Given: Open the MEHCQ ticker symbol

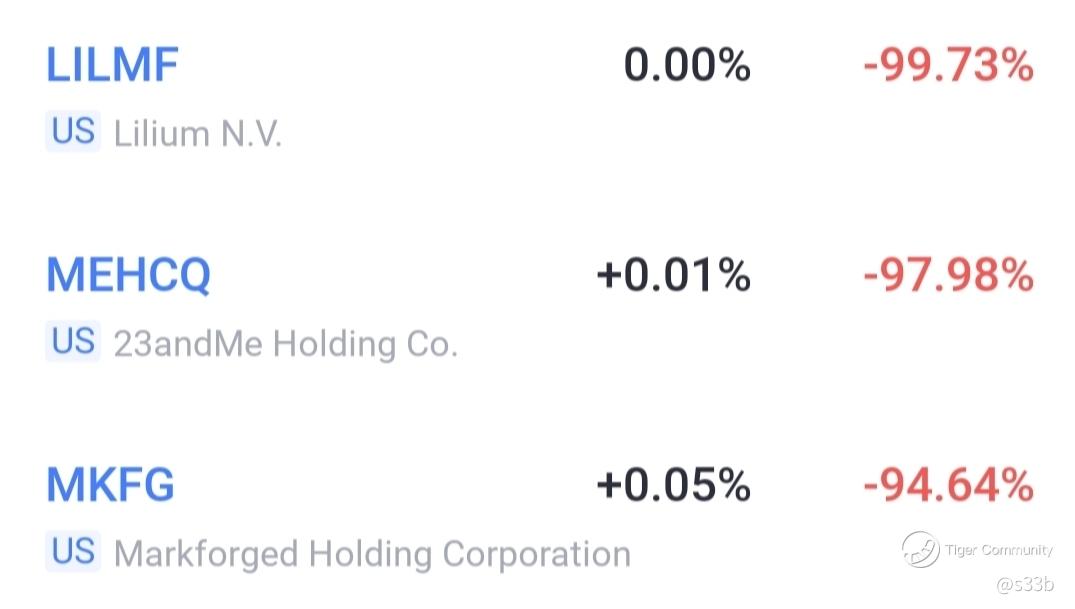Looking at the screenshot, I should point(128,276).
